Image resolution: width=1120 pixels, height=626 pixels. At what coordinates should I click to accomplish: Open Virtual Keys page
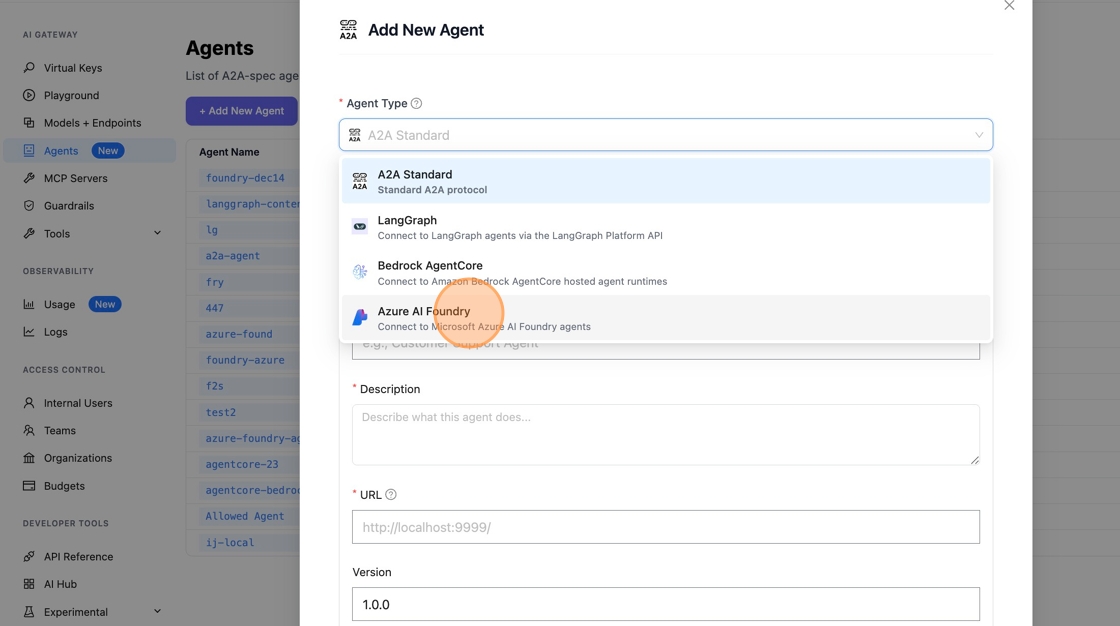(x=73, y=68)
